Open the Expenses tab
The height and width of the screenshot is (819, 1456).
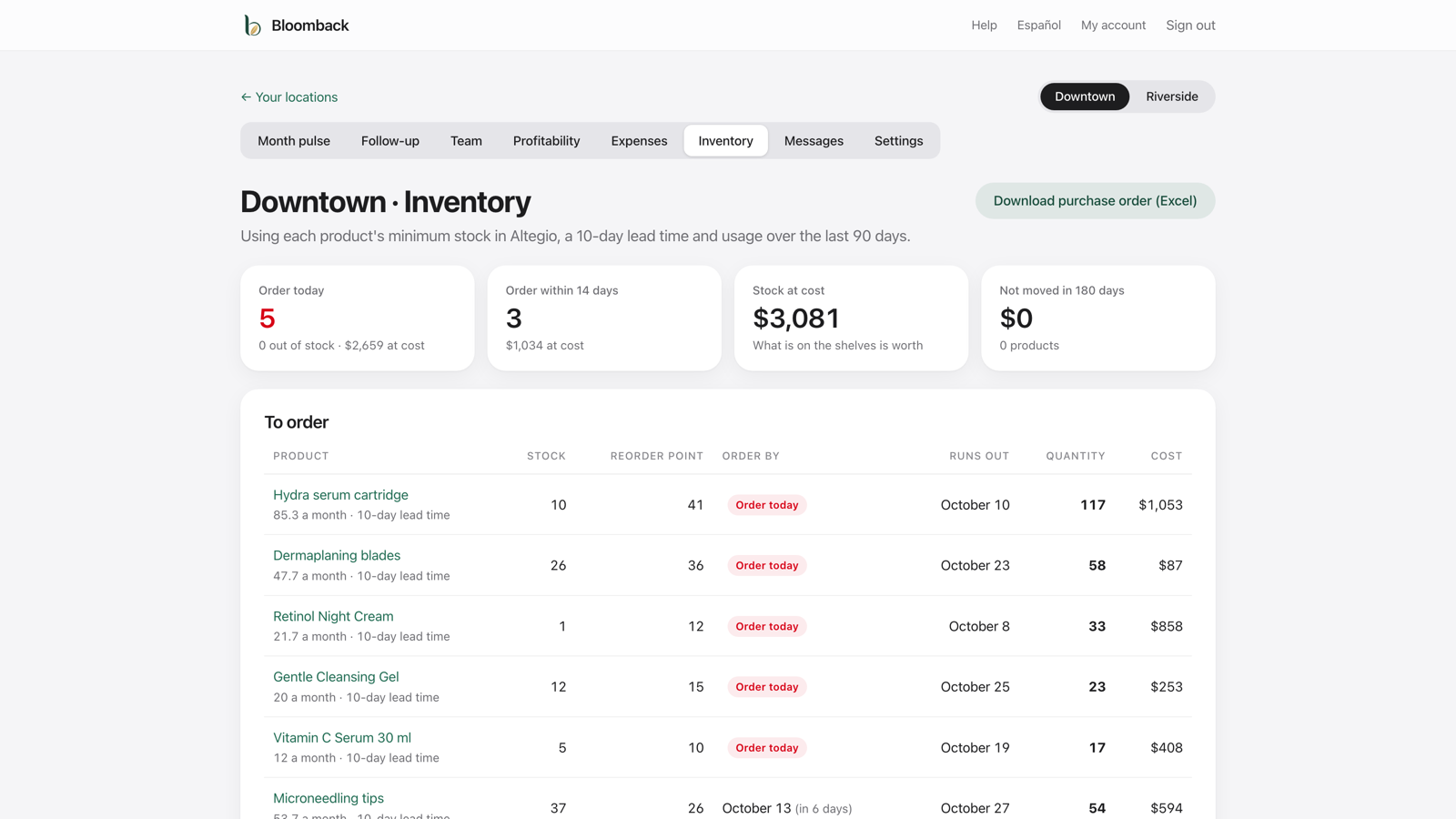639,141
